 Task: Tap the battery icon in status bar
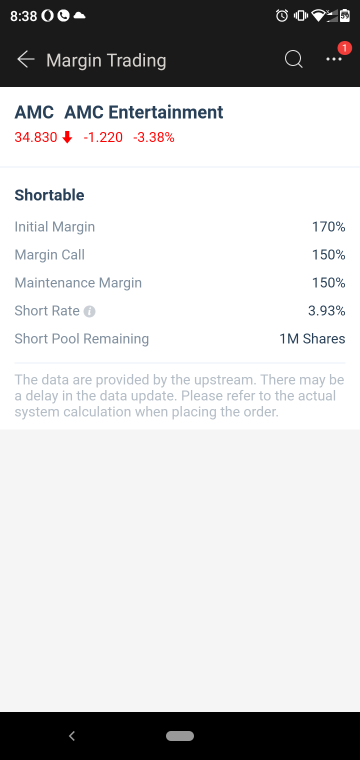click(x=344, y=16)
